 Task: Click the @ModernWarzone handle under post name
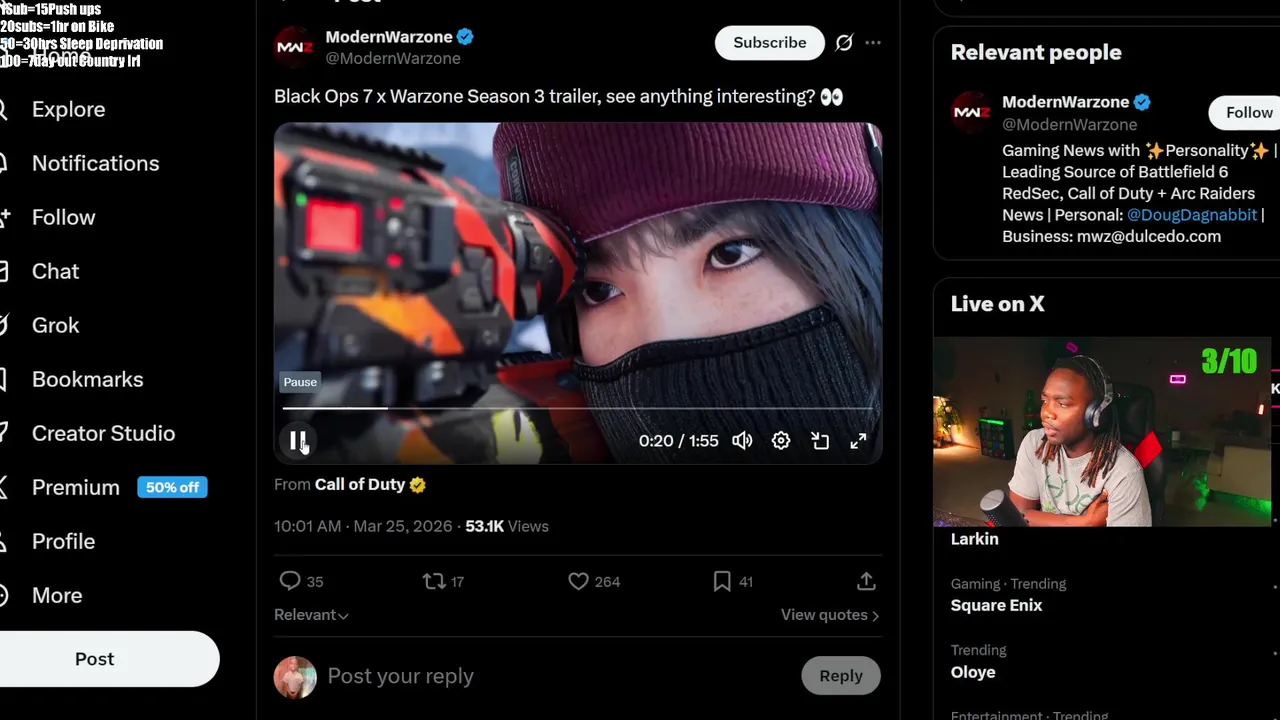pos(393,58)
